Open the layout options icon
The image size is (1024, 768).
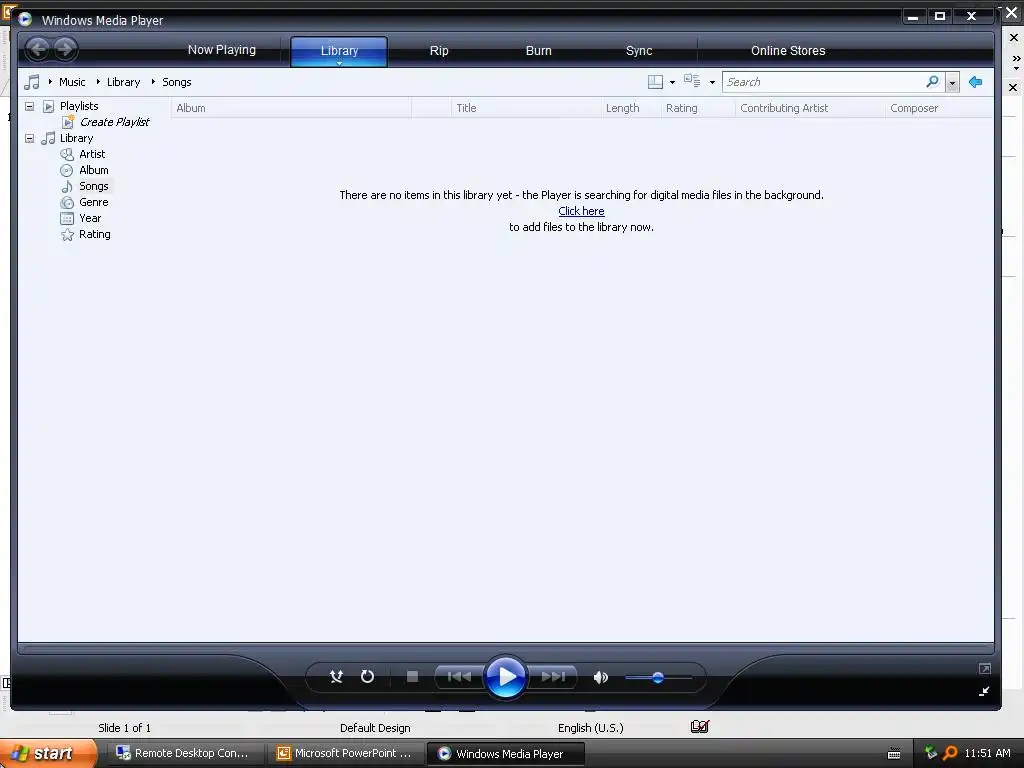(655, 82)
